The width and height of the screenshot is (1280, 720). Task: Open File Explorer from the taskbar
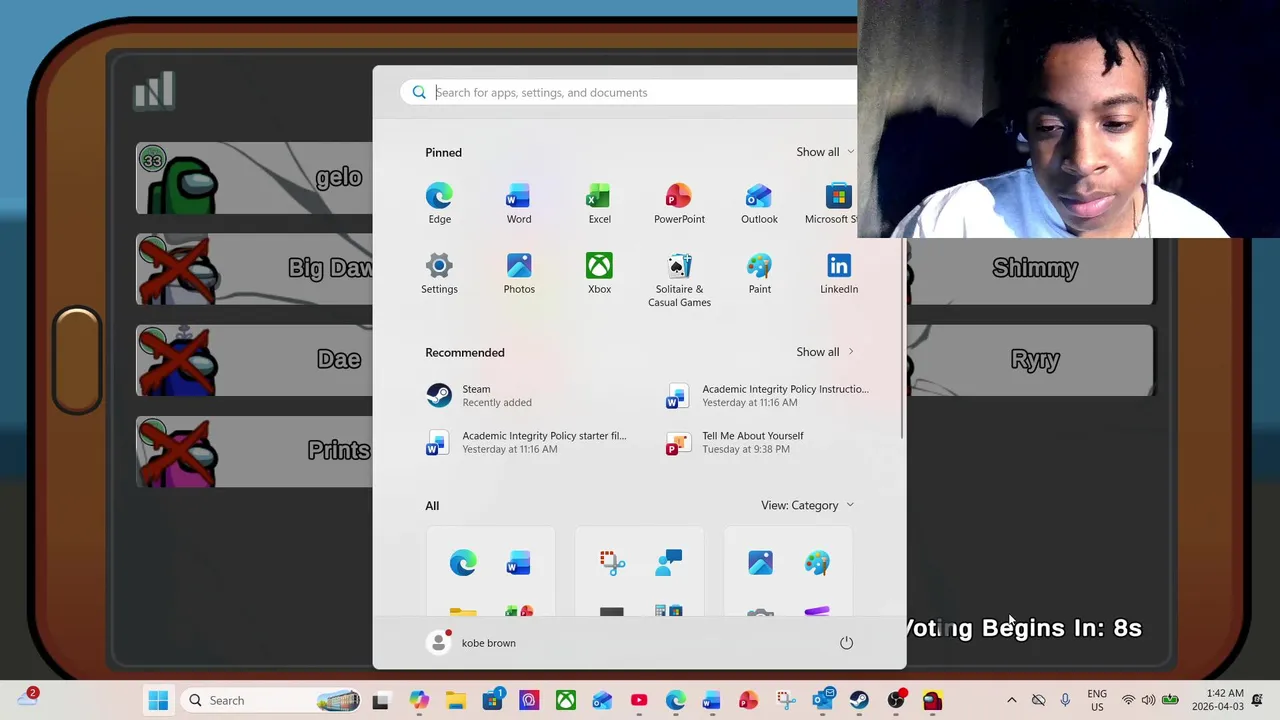click(x=456, y=700)
